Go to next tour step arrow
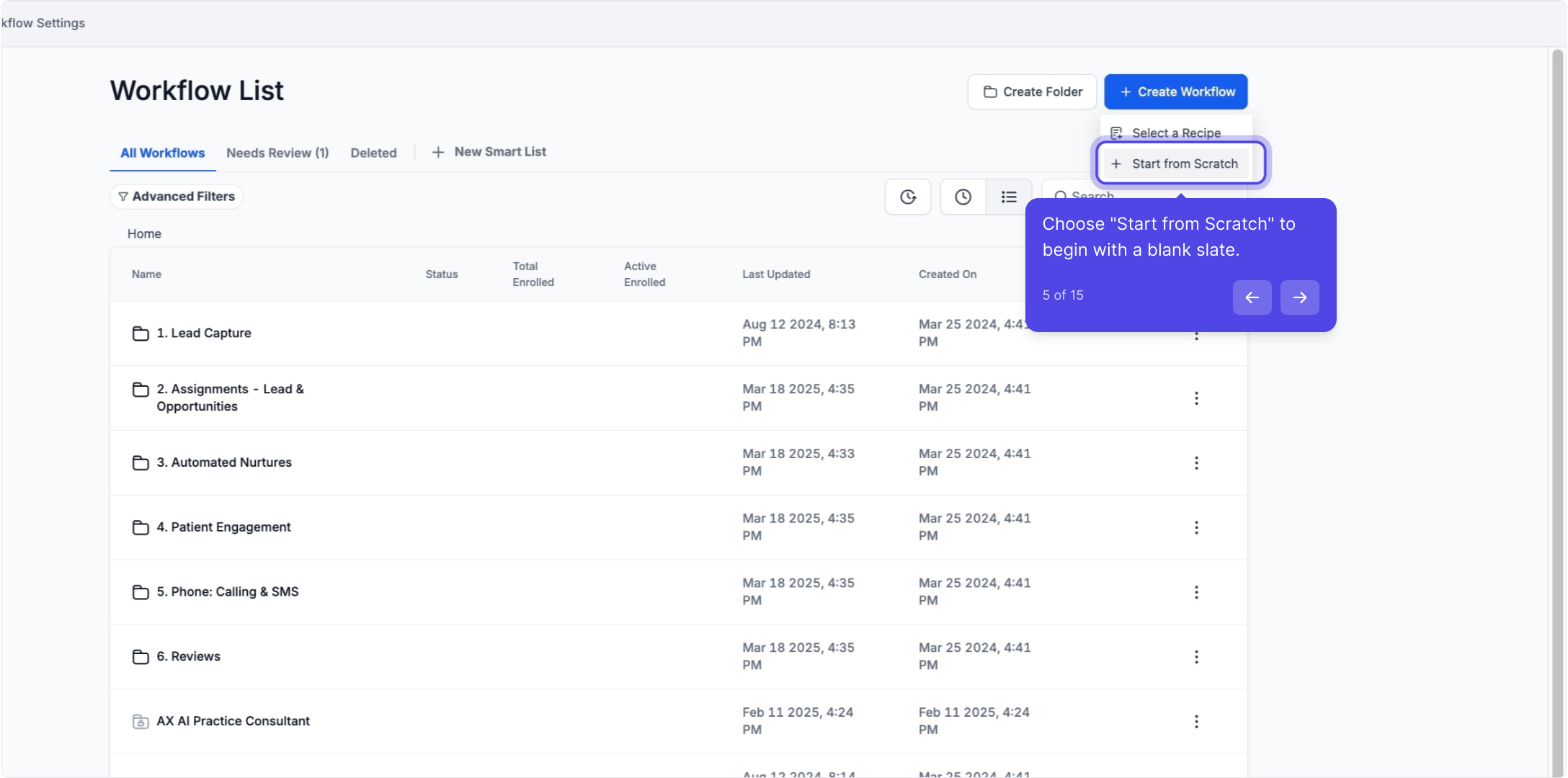 [x=1299, y=298]
